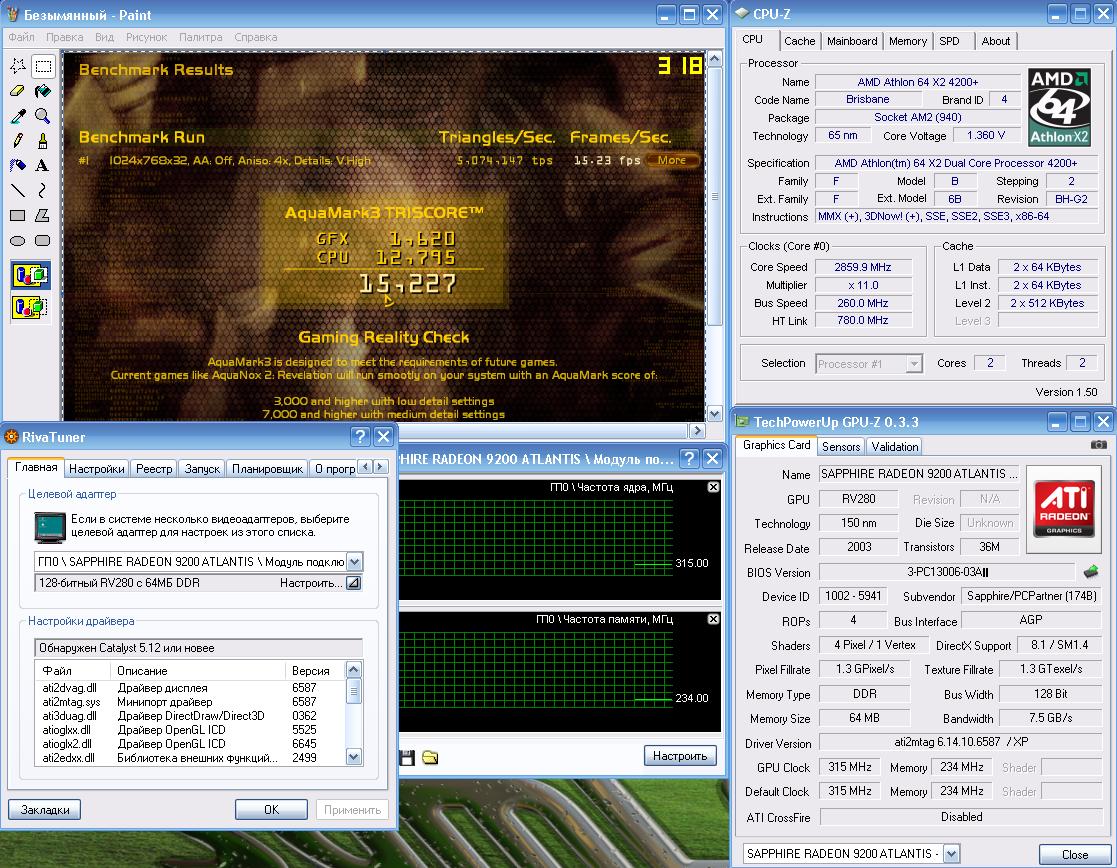Click the BIOS save chip icon in GPU-Z
1117x868 pixels.
pos(1091,572)
